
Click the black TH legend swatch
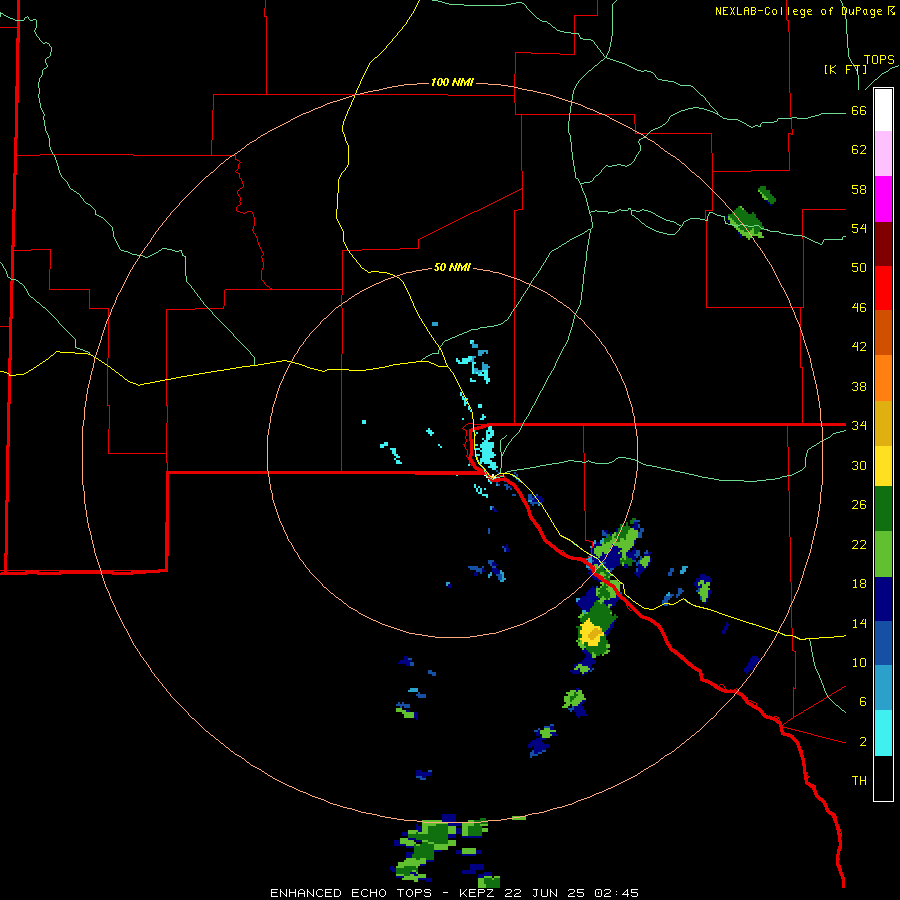tap(883, 778)
